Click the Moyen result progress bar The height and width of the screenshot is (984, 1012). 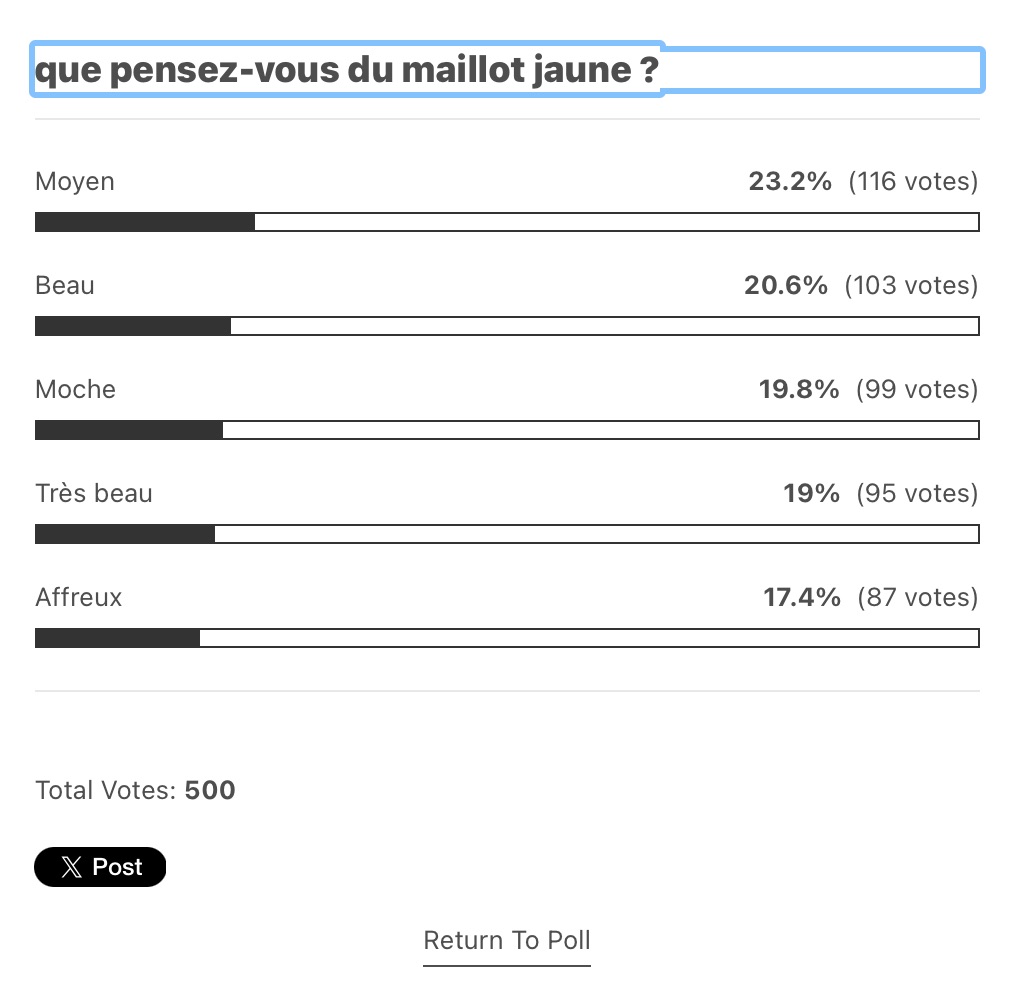click(x=507, y=222)
